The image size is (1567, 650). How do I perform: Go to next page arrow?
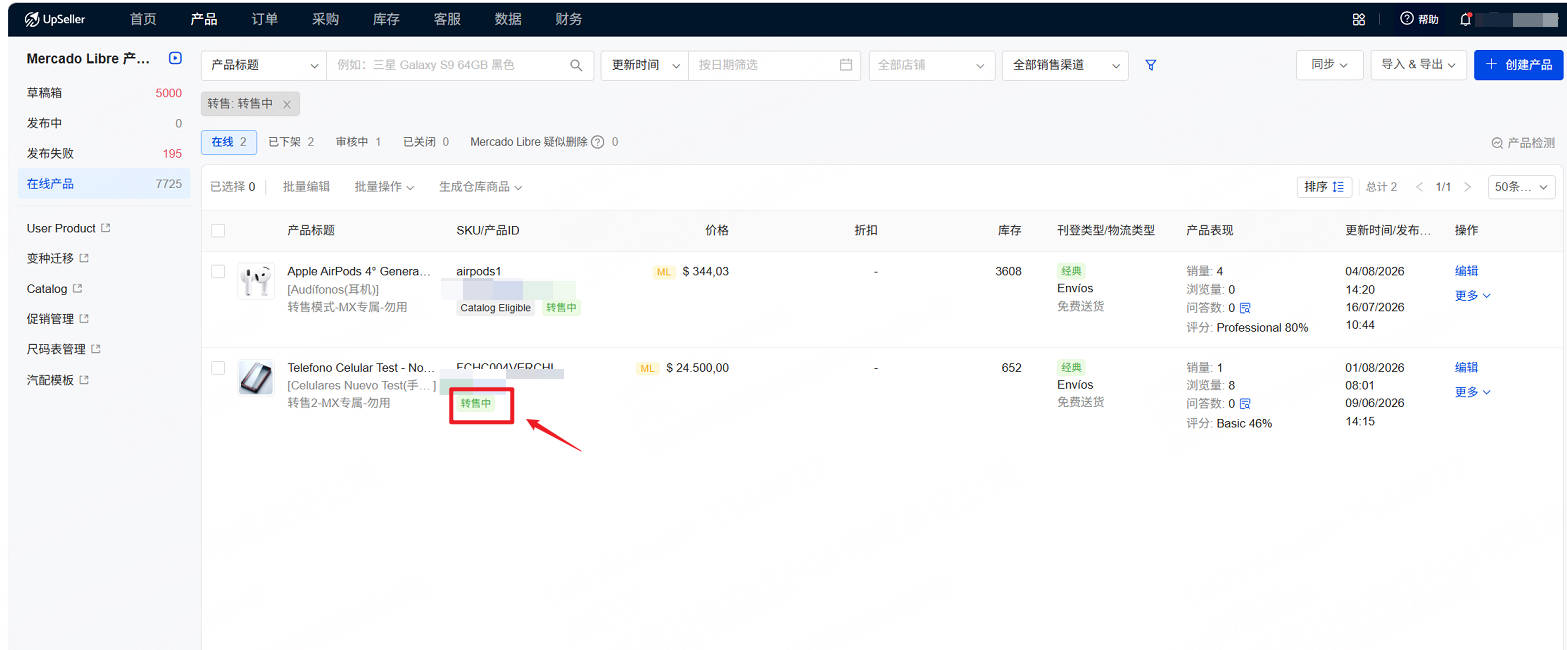coord(1467,187)
